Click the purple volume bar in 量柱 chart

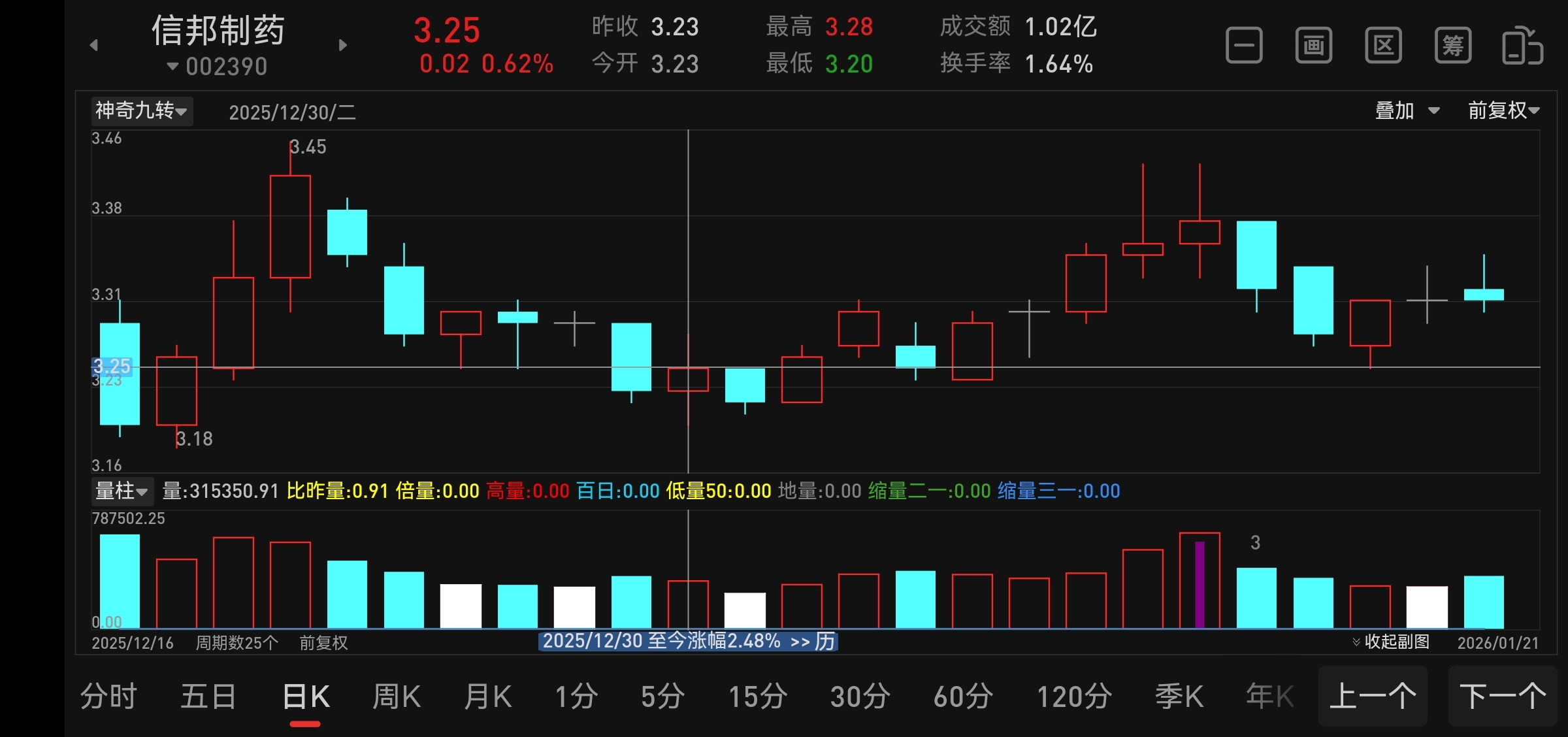(1200, 583)
